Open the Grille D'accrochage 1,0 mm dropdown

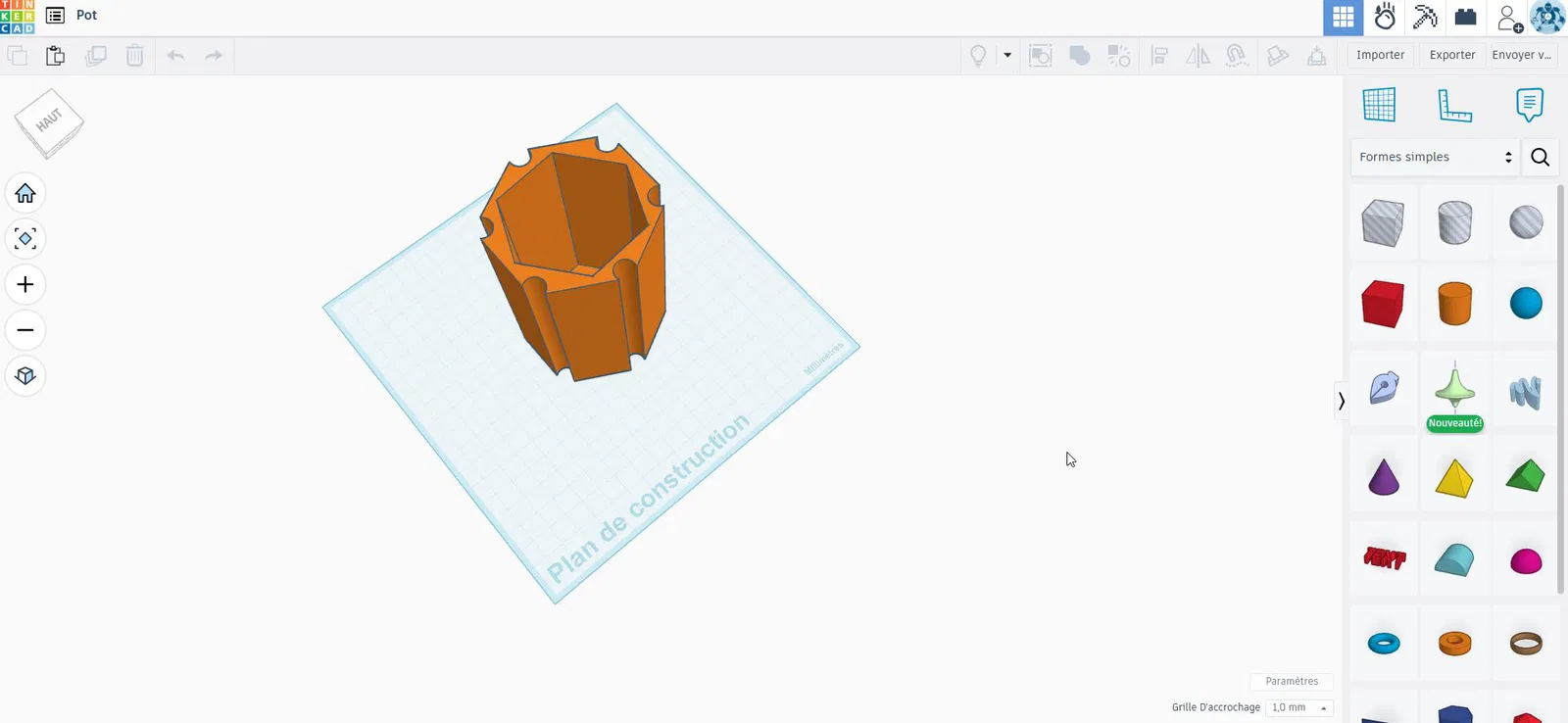pyautogui.click(x=1299, y=707)
